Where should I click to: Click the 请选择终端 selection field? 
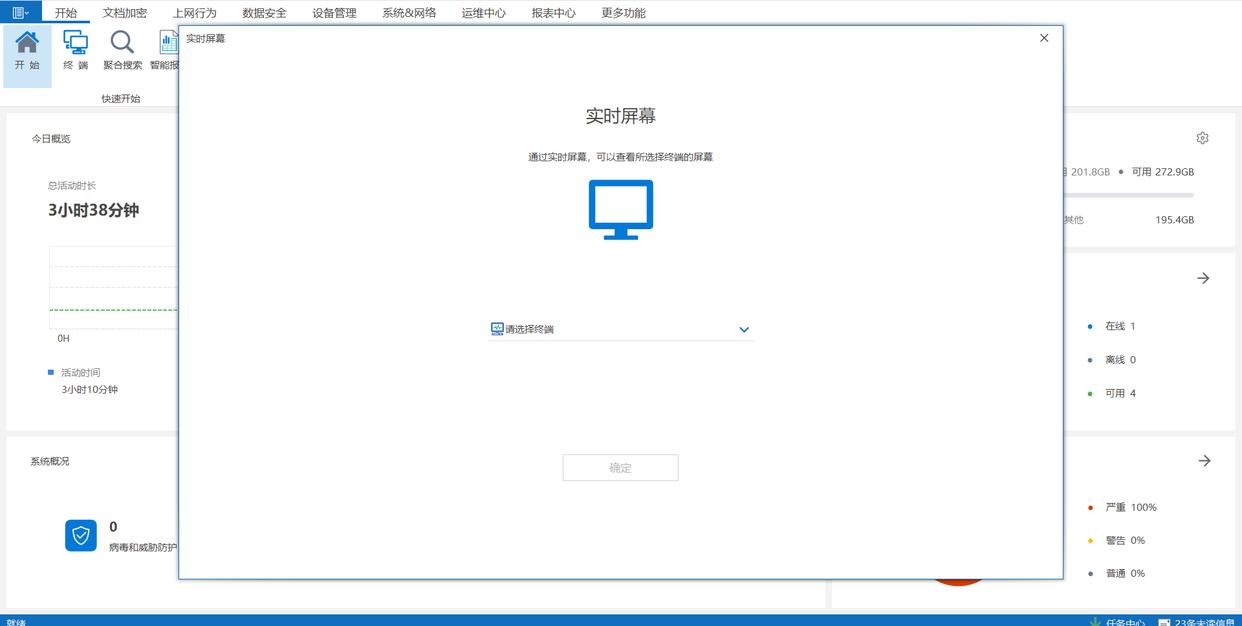pos(621,329)
